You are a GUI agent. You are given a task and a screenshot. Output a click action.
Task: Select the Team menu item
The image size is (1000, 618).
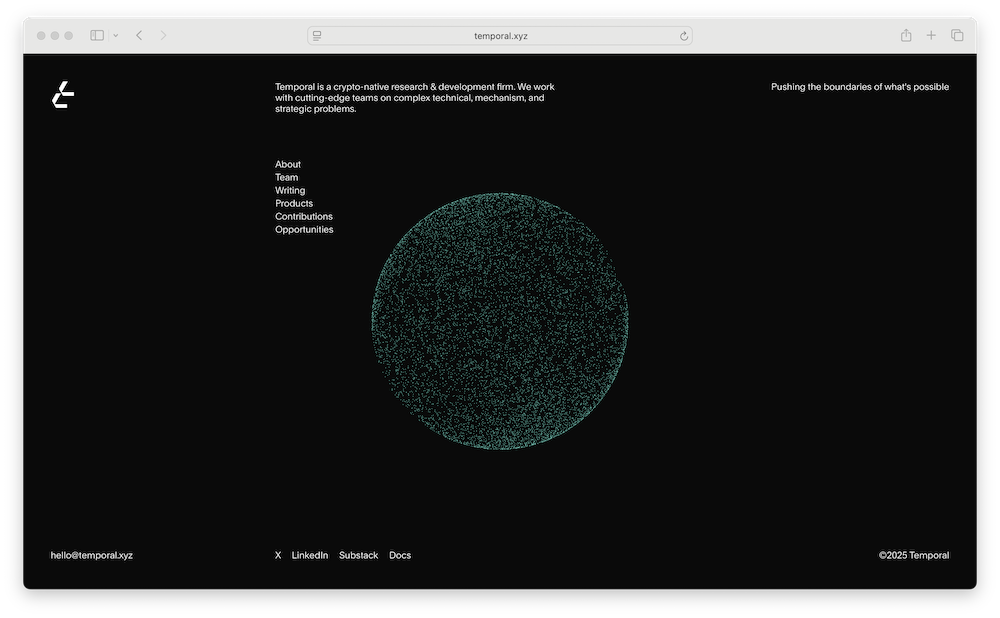286,177
